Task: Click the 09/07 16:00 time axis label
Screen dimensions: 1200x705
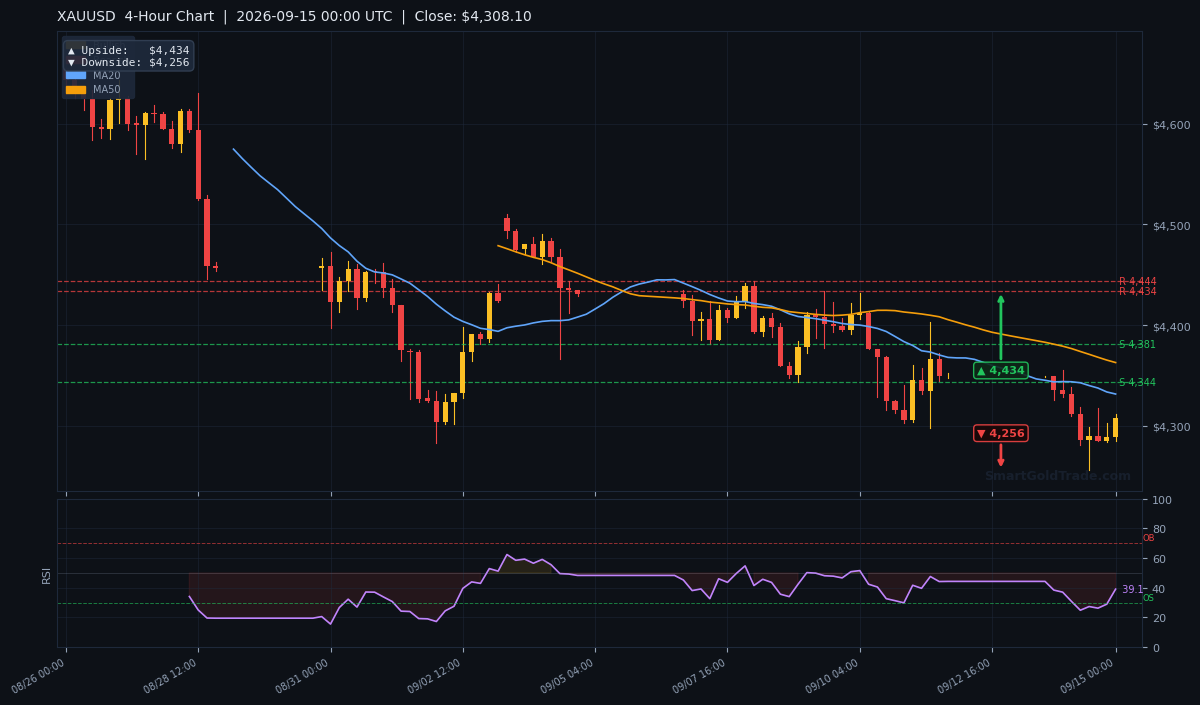Action: pos(698,678)
